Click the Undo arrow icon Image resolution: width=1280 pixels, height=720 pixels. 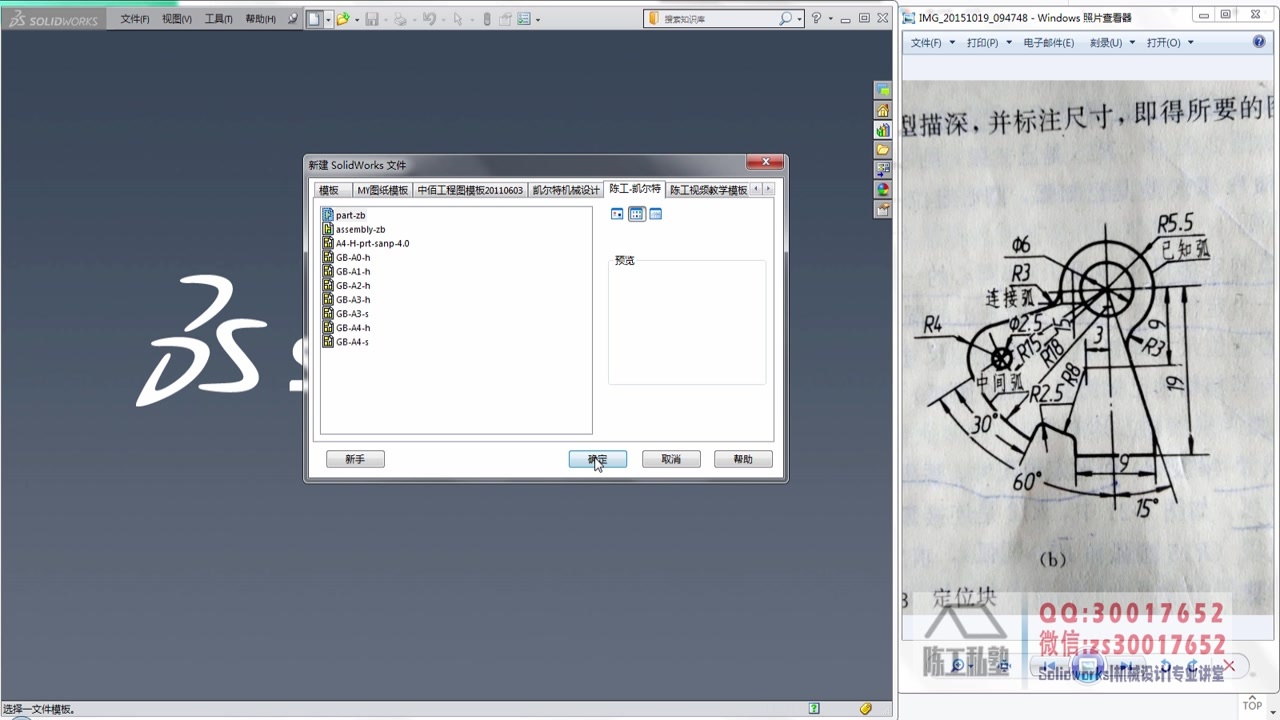(x=429, y=19)
